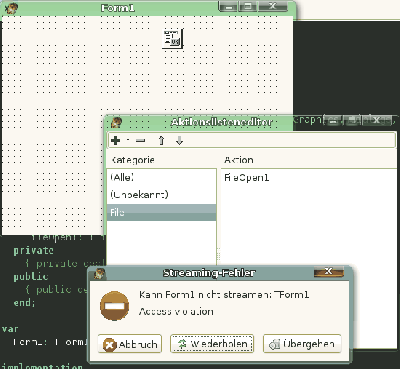This screenshot has width=400, height=369.
Task: Click the 'Kann Form1 nicht streamen' message
Action: (x=224, y=295)
